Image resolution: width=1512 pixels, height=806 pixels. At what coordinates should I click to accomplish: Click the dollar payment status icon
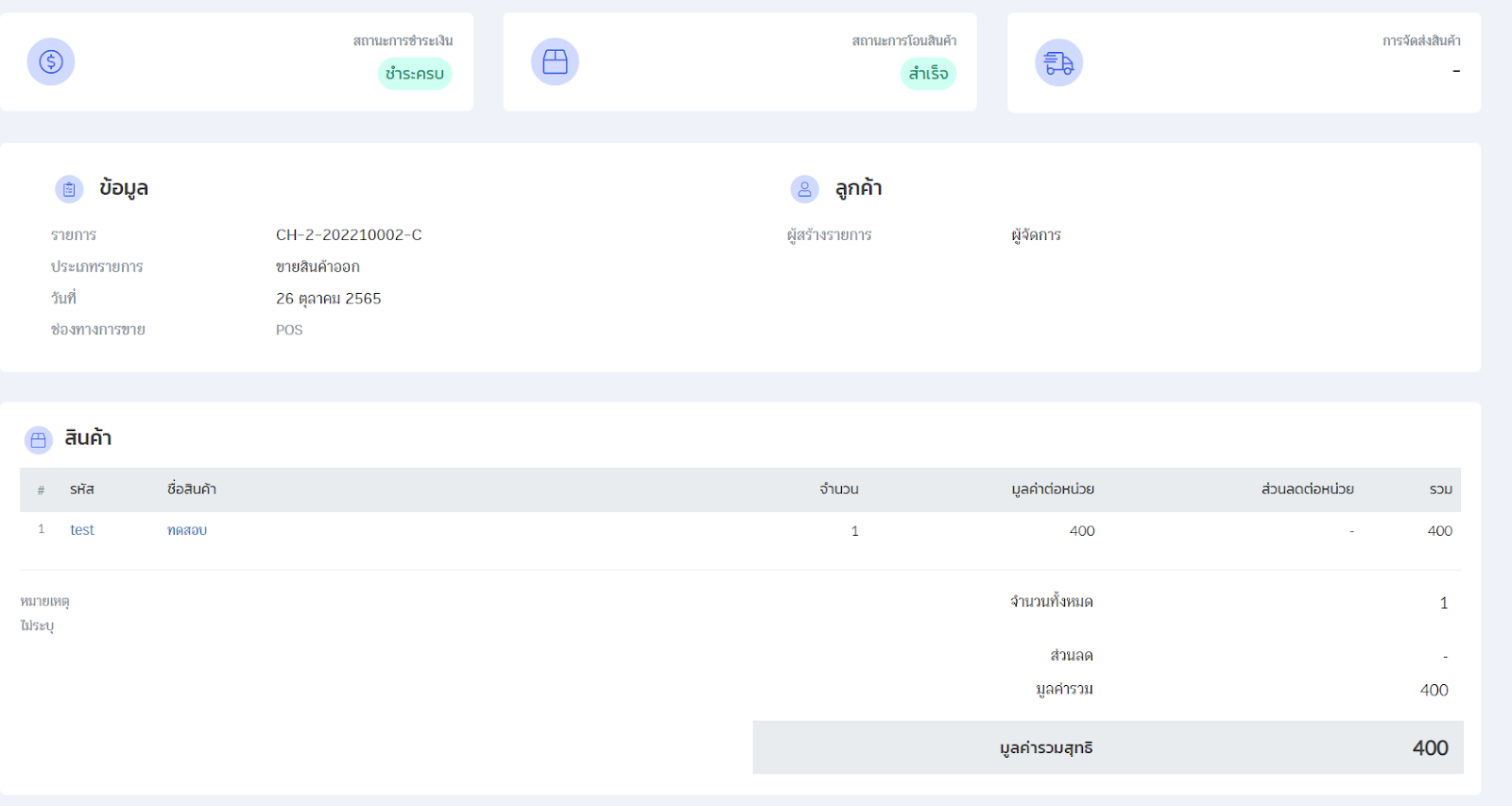[x=51, y=61]
